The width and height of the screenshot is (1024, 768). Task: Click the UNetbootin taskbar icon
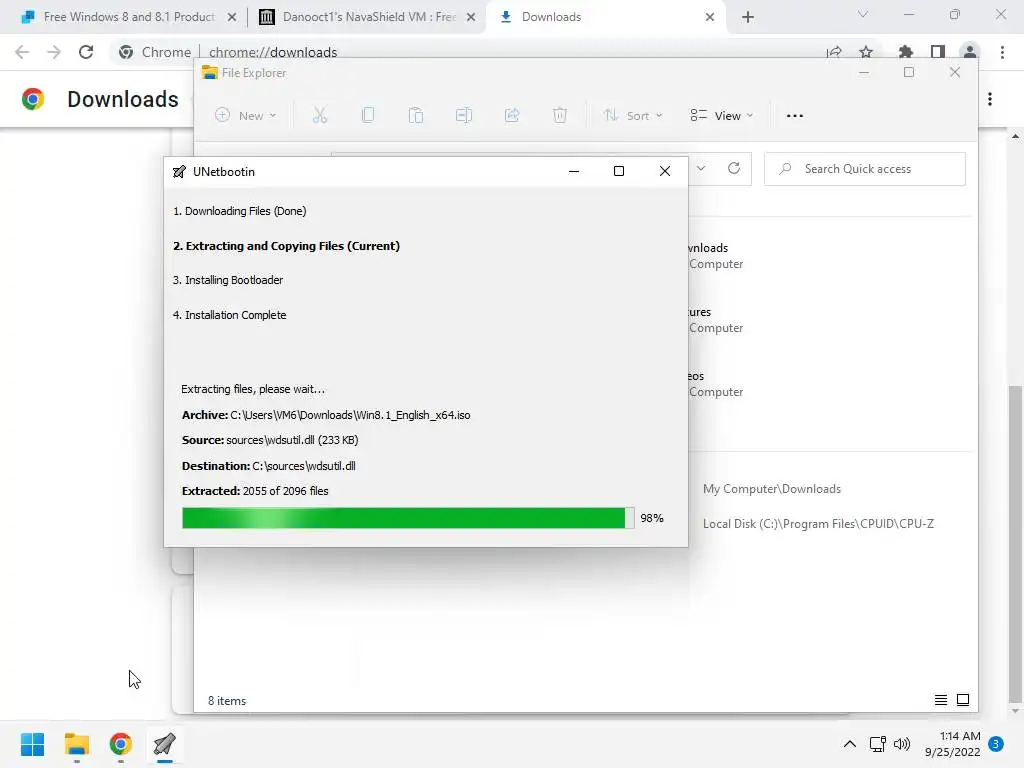click(x=165, y=744)
